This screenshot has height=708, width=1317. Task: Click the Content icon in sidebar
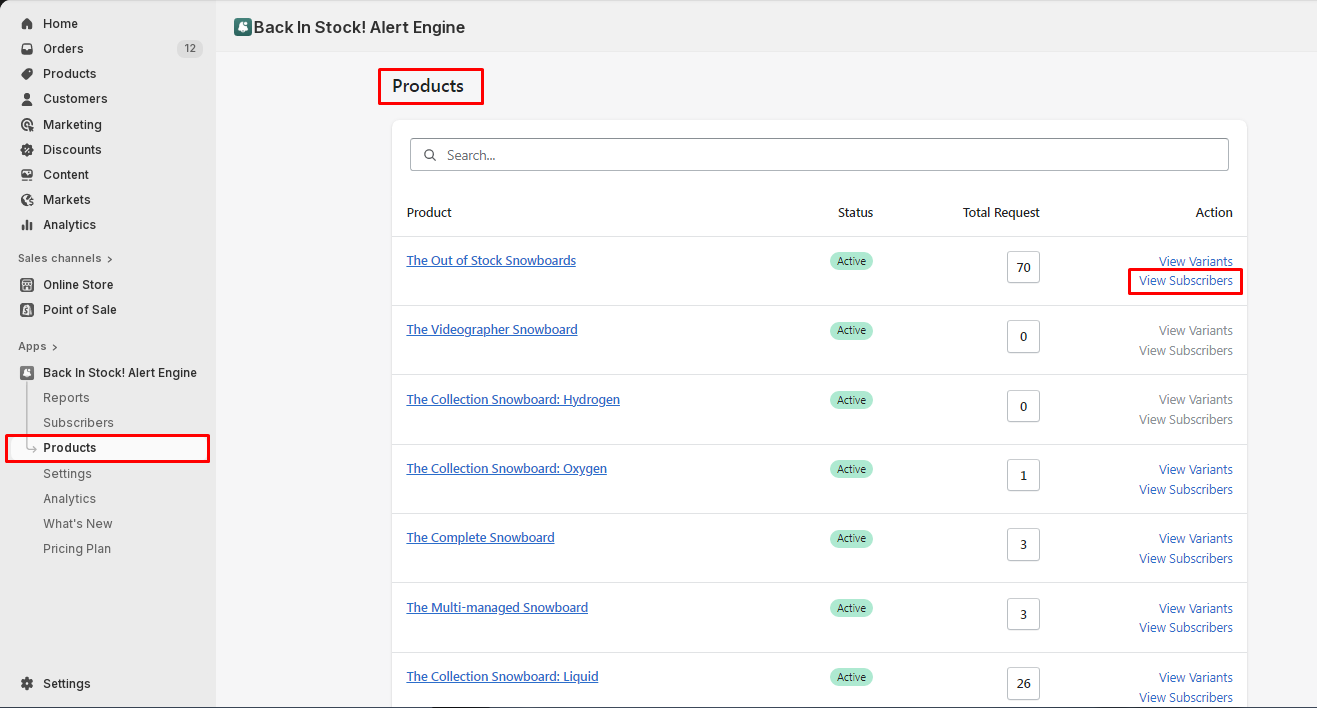tap(27, 174)
